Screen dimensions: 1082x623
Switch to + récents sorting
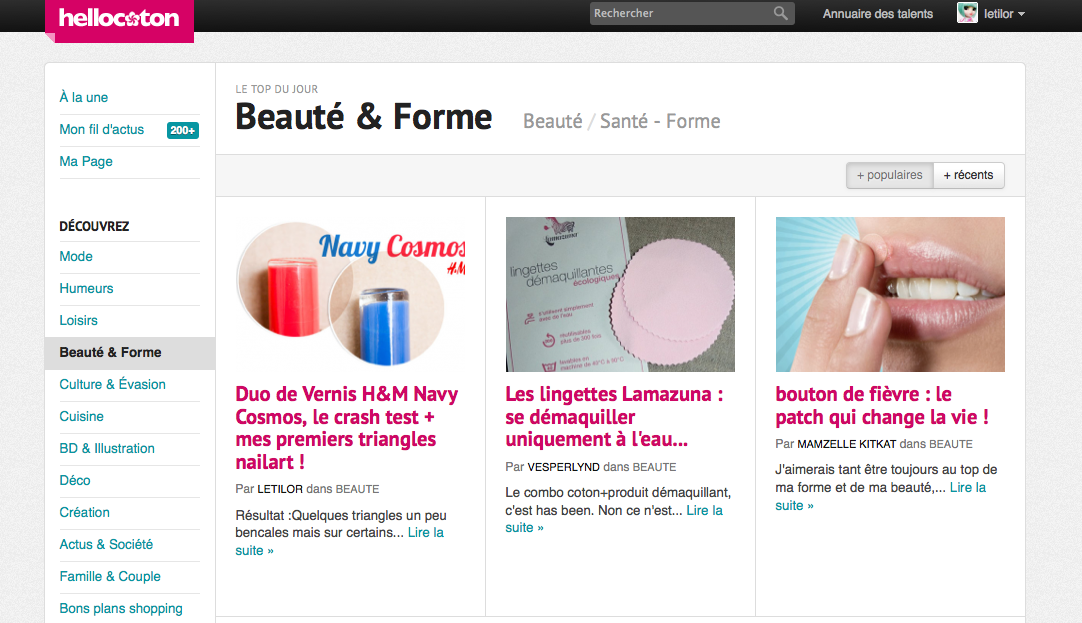tap(968, 175)
